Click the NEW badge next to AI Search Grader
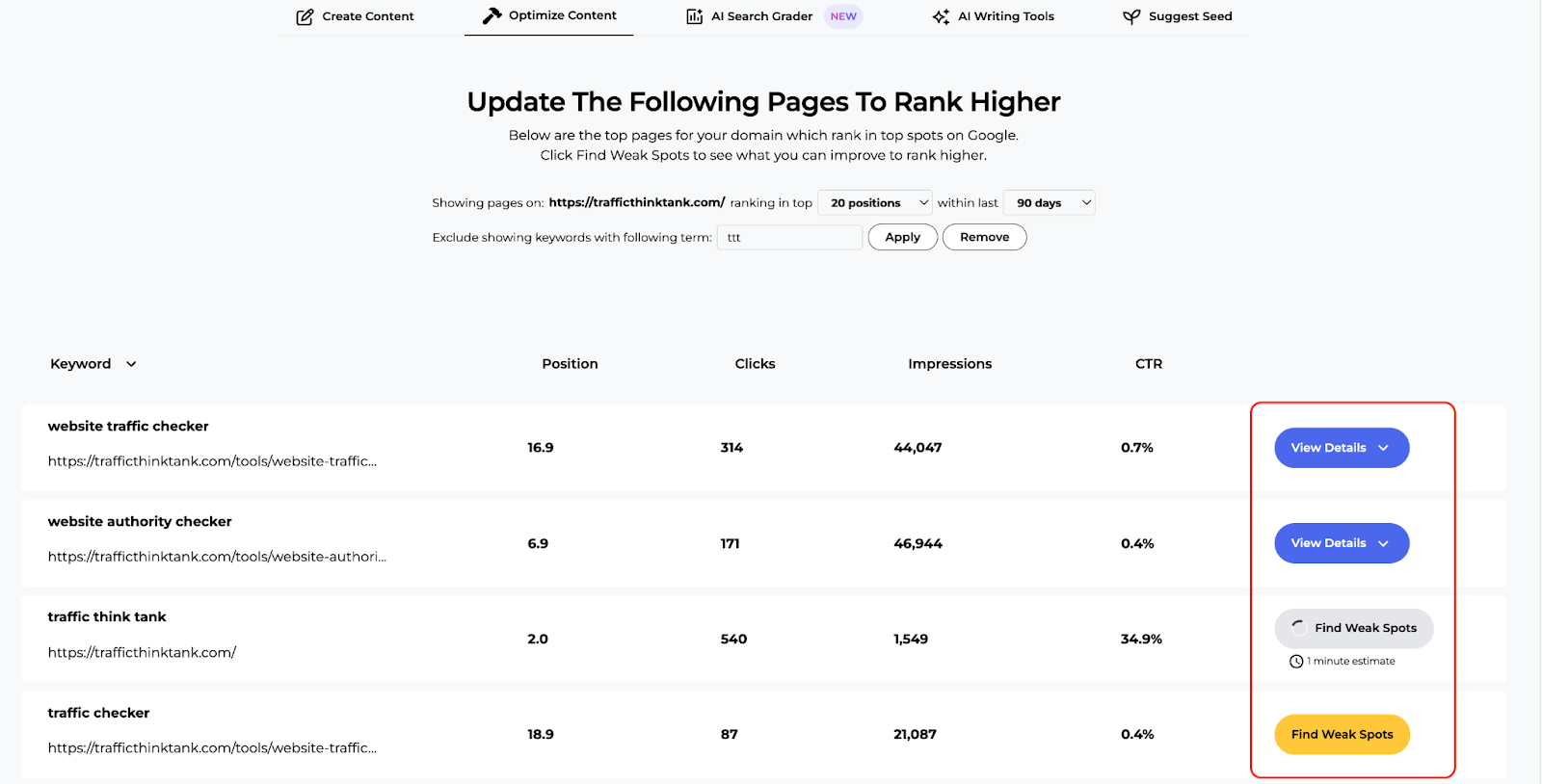Viewport: 1542px width, 784px height. (x=843, y=16)
